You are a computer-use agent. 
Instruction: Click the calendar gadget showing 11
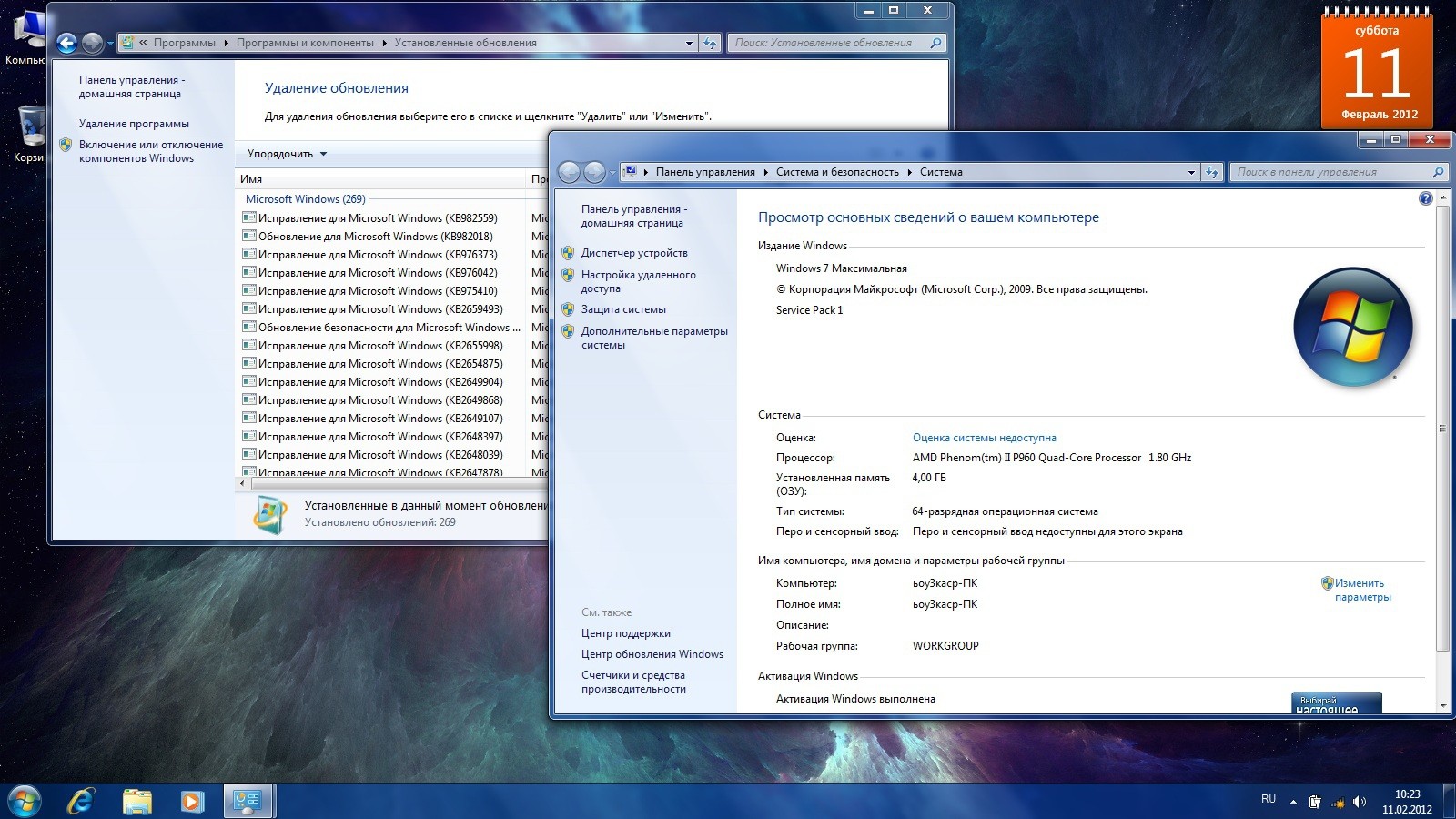1377,68
